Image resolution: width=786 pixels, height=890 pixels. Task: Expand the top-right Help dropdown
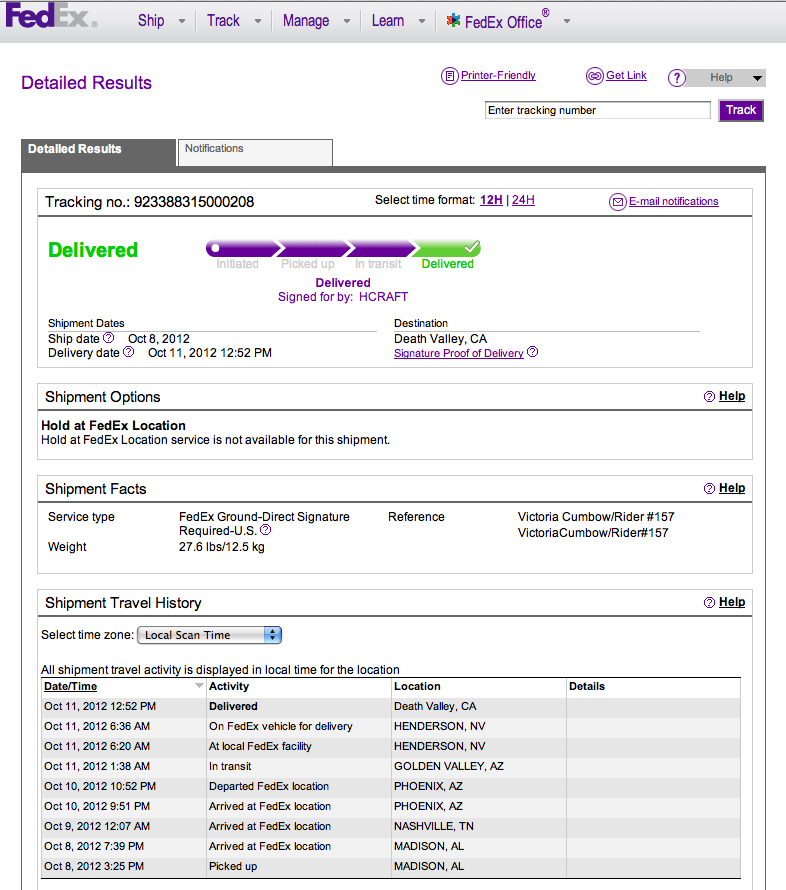pyautogui.click(x=756, y=78)
